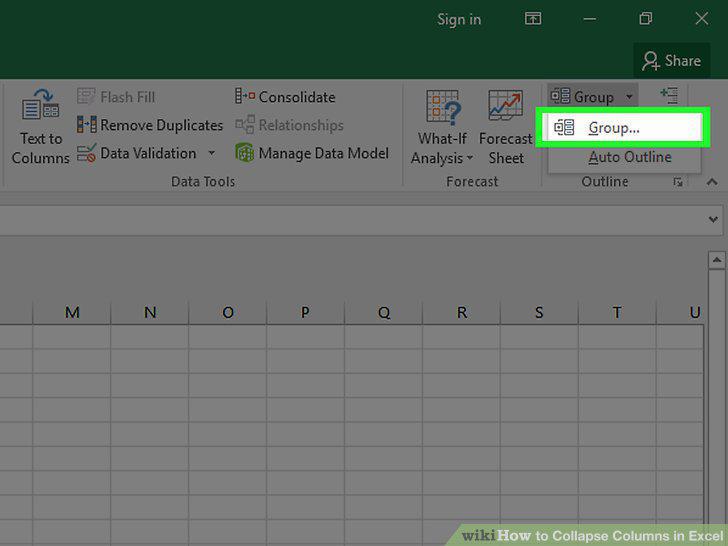Select column N header
The height and width of the screenshot is (546, 728).
tap(150, 312)
